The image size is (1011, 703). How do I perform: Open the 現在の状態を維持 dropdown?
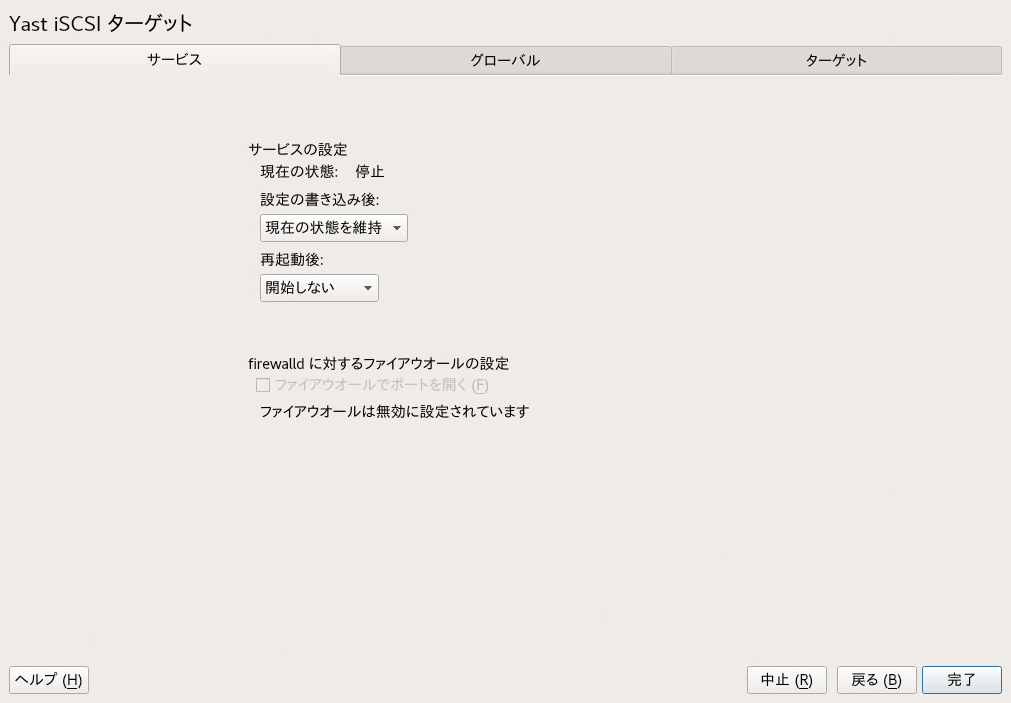point(333,228)
